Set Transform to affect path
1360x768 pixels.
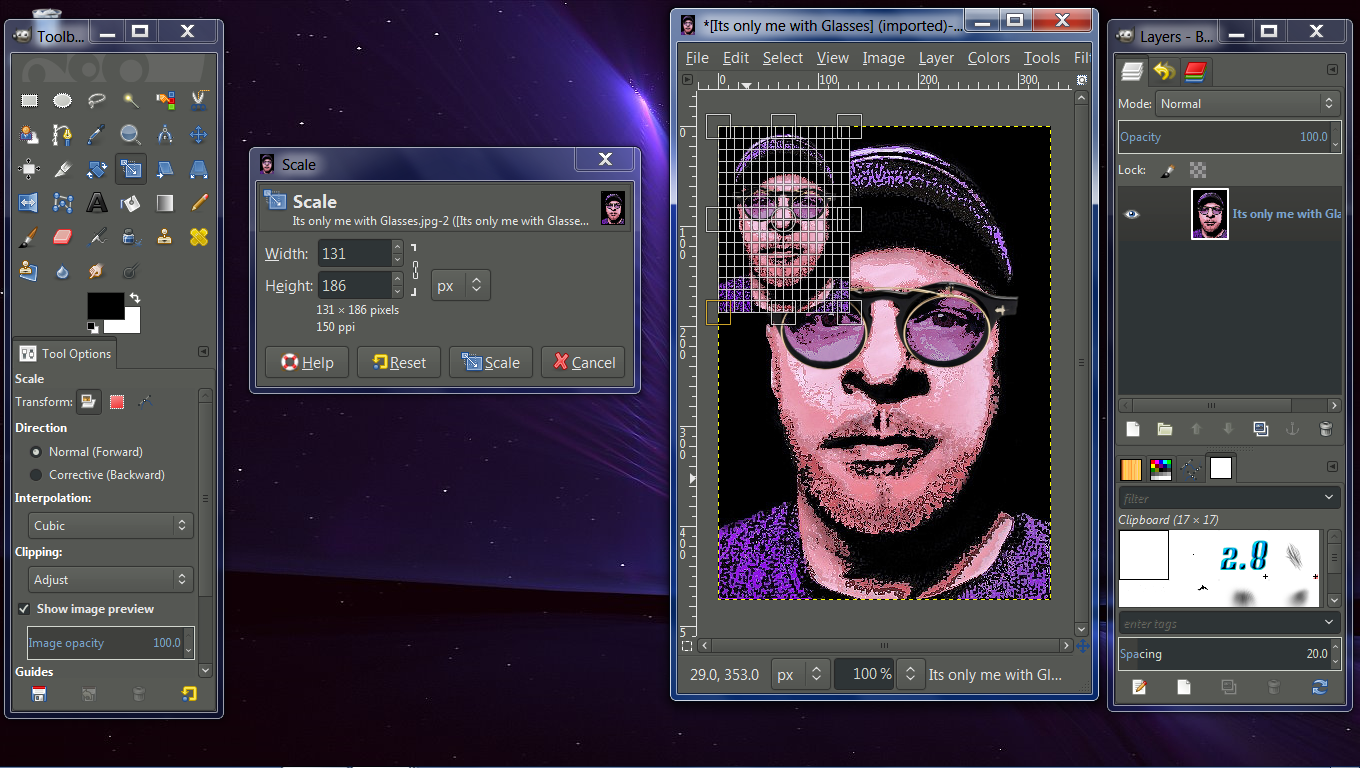(x=145, y=402)
